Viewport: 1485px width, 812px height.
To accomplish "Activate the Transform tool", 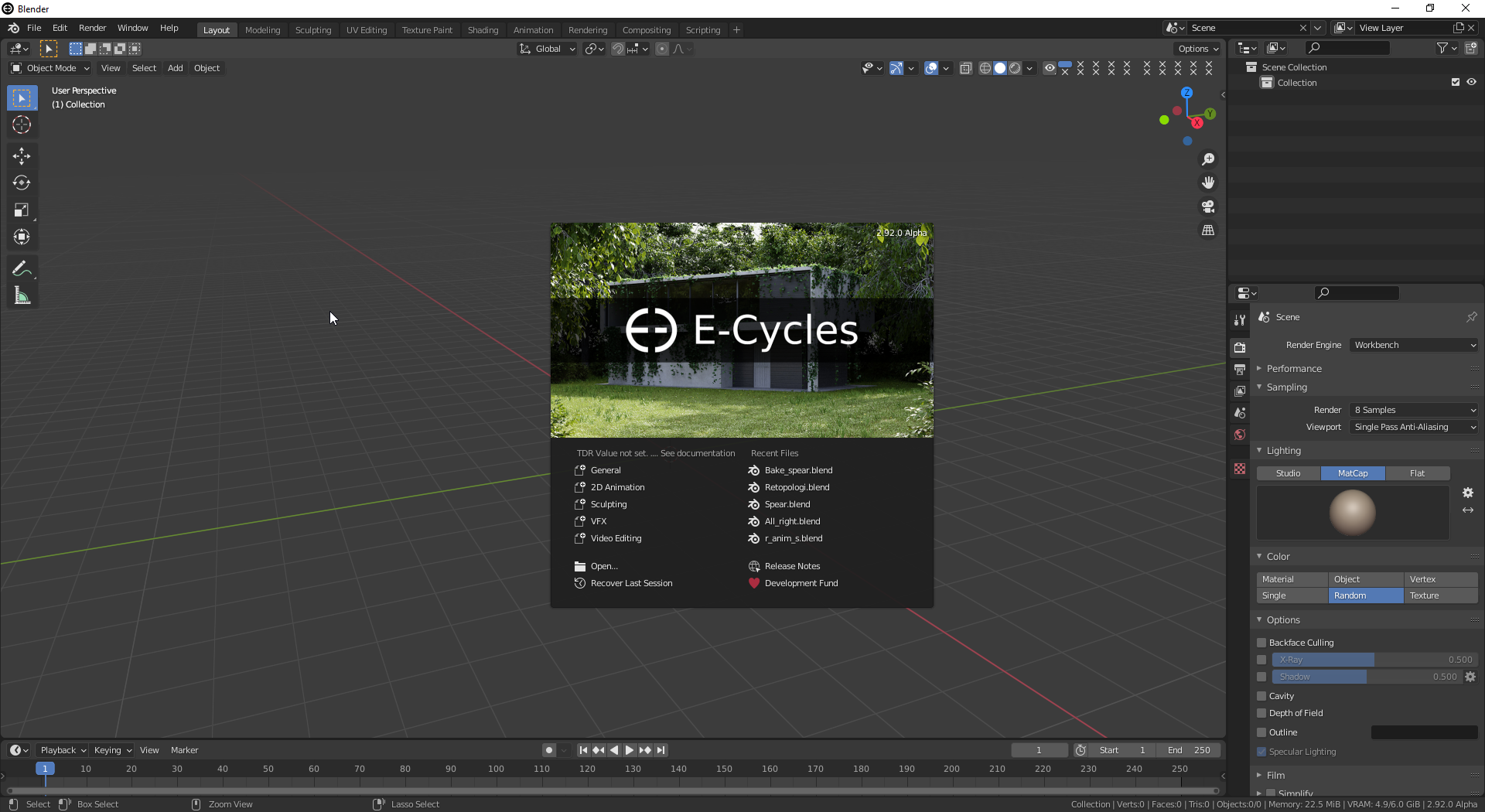I will (x=22, y=237).
